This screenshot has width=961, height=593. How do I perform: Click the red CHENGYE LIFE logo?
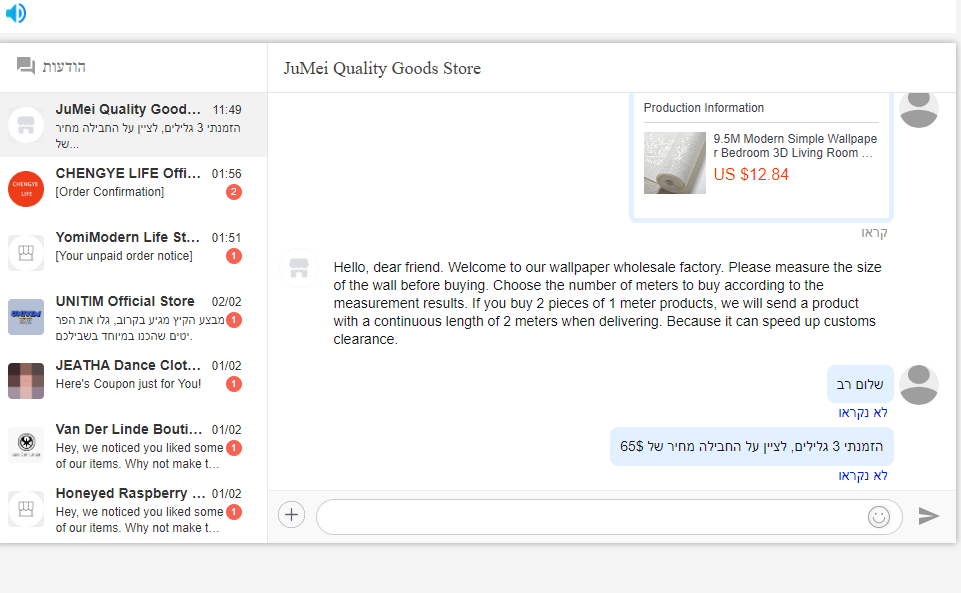pos(26,189)
